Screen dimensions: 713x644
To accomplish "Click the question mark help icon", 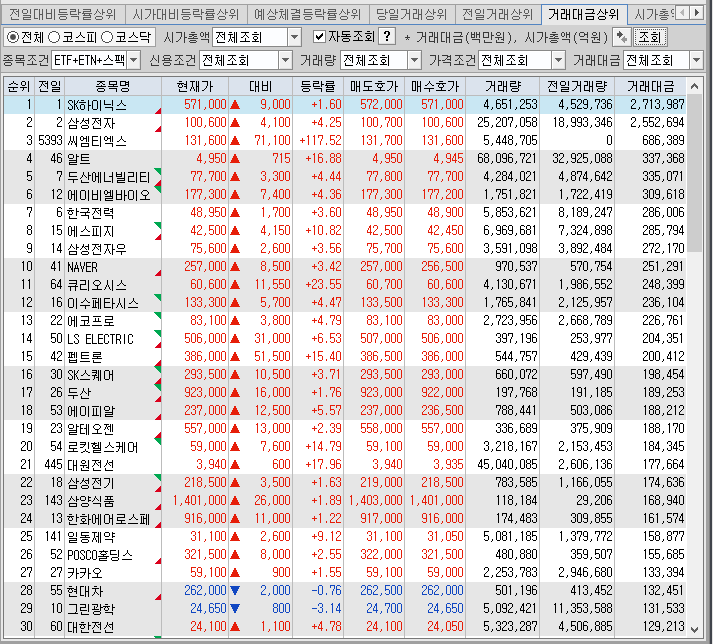I will point(387,37).
